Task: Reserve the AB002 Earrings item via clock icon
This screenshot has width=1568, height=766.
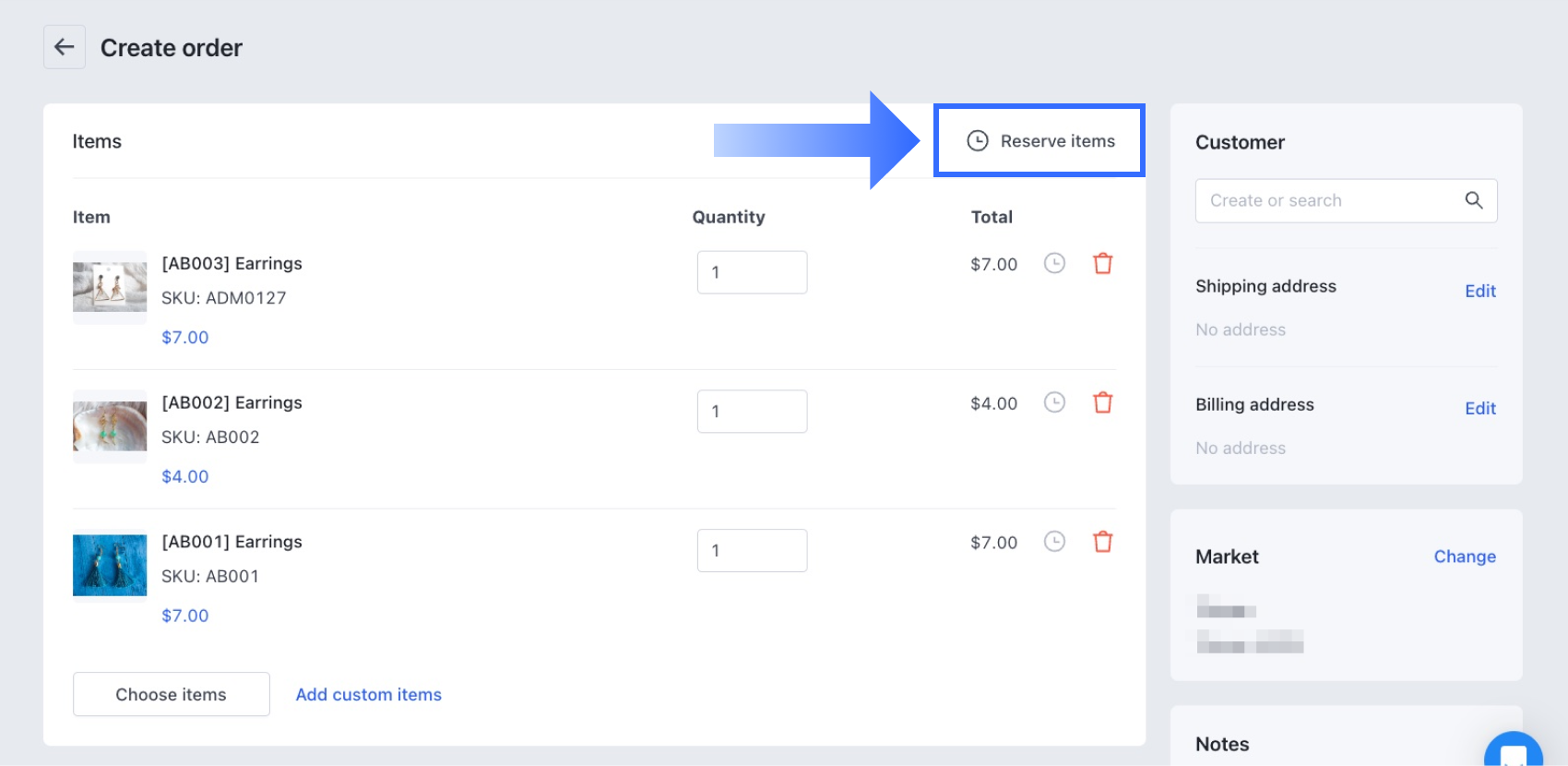Action: click(1054, 402)
